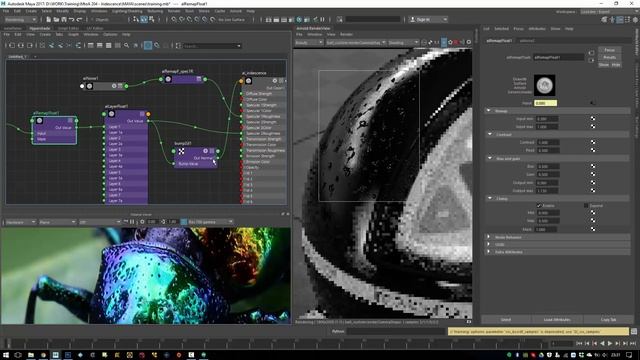Collapse the Clamp section
The image size is (640, 360).
click(490, 198)
